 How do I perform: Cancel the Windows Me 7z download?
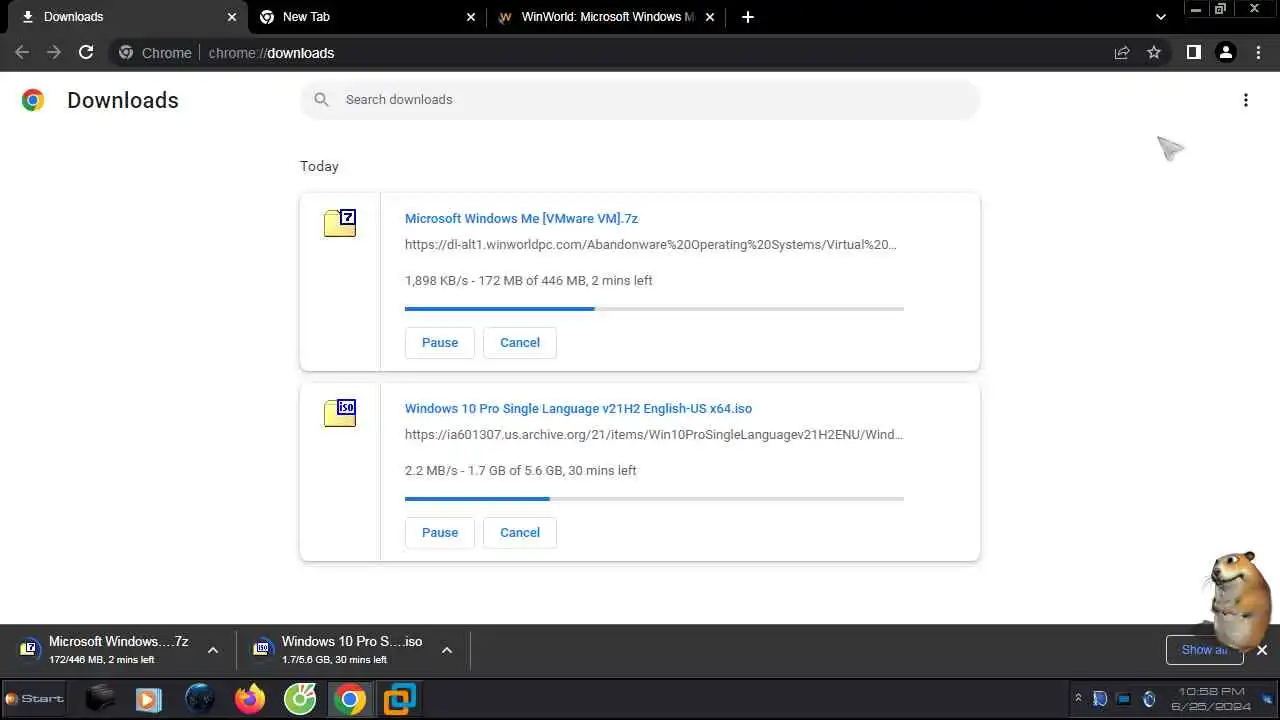[x=520, y=342]
